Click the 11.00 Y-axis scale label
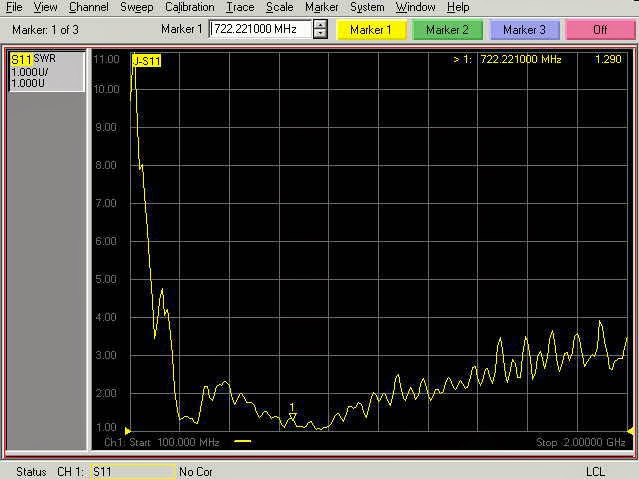The width and height of the screenshot is (639, 479). tap(106, 60)
